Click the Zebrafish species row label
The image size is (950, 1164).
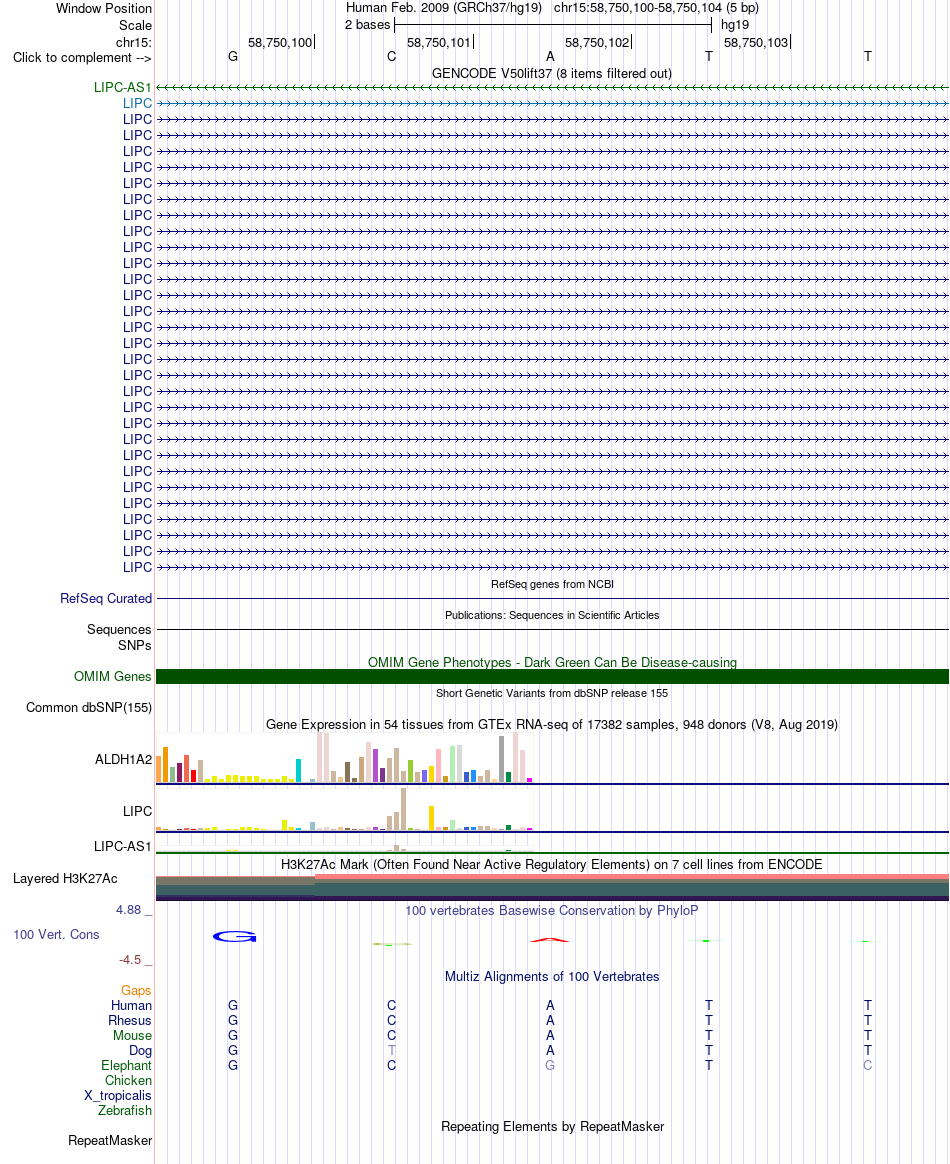(125, 1111)
